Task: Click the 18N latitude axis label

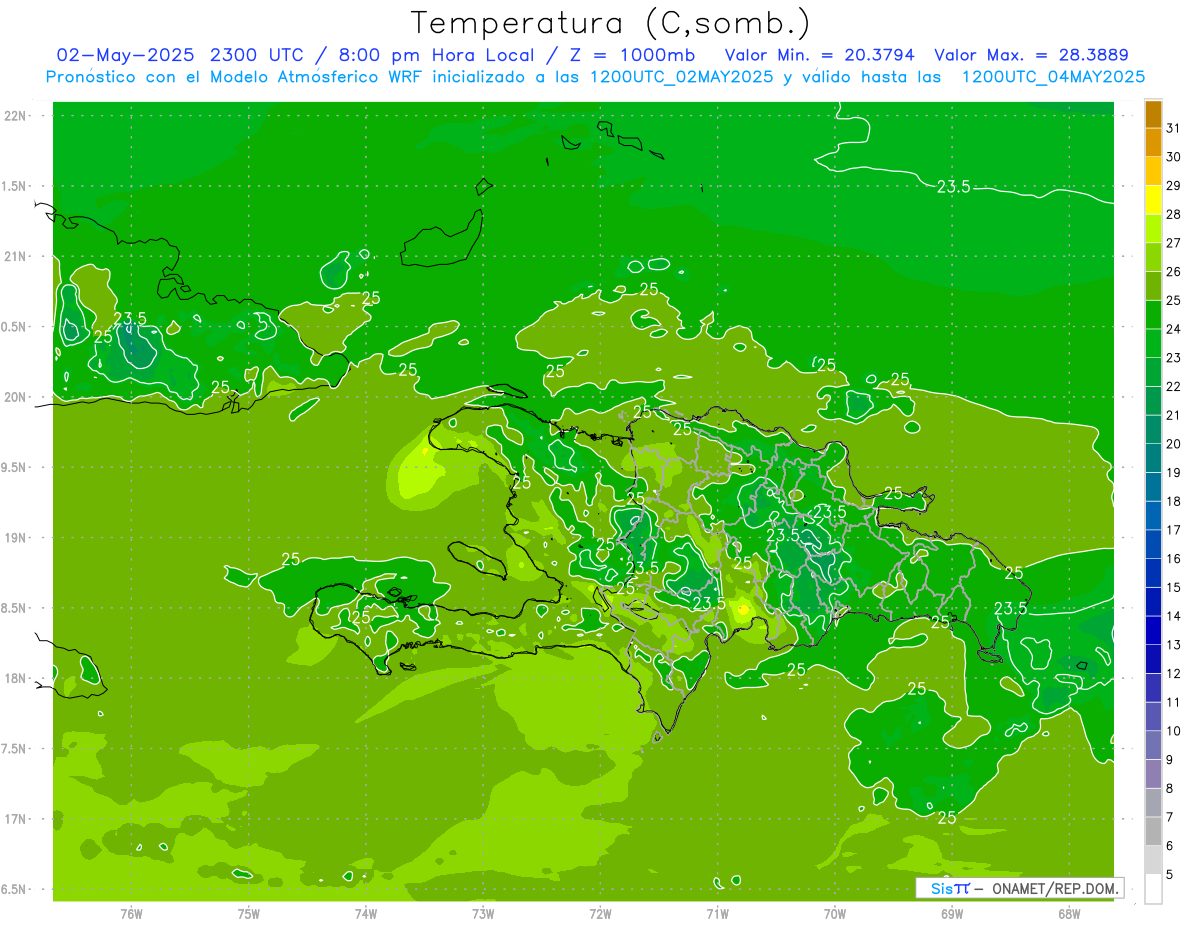Action: coord(15,678)
